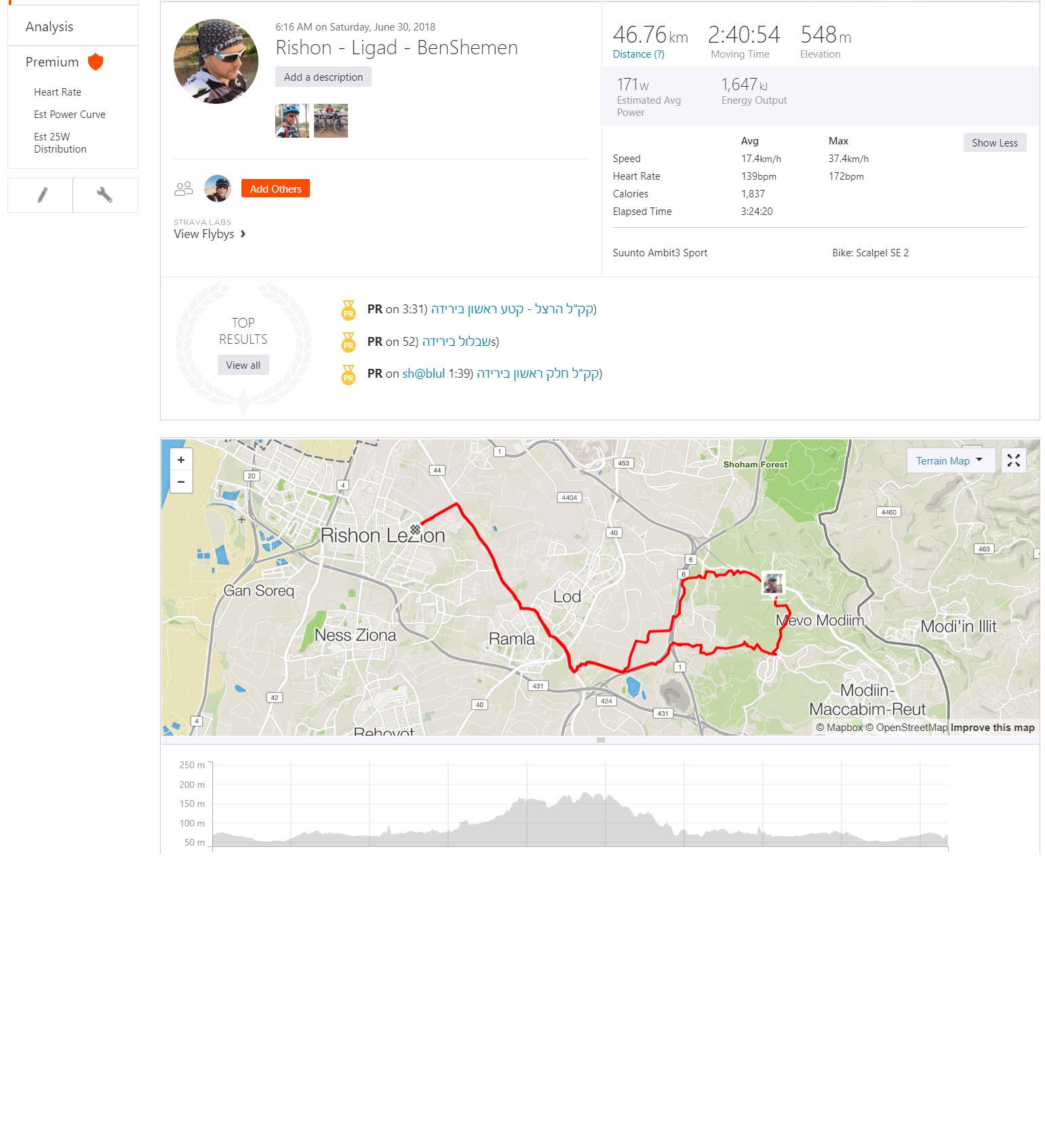Collapse stats with Show Less
Image resolution: width=1045 pixels, height=1148 pixels.
[994, 142]
